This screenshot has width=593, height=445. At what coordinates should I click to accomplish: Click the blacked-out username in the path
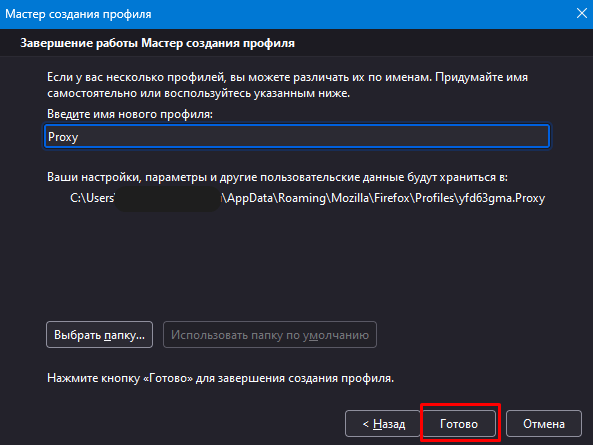pos(168,198)
